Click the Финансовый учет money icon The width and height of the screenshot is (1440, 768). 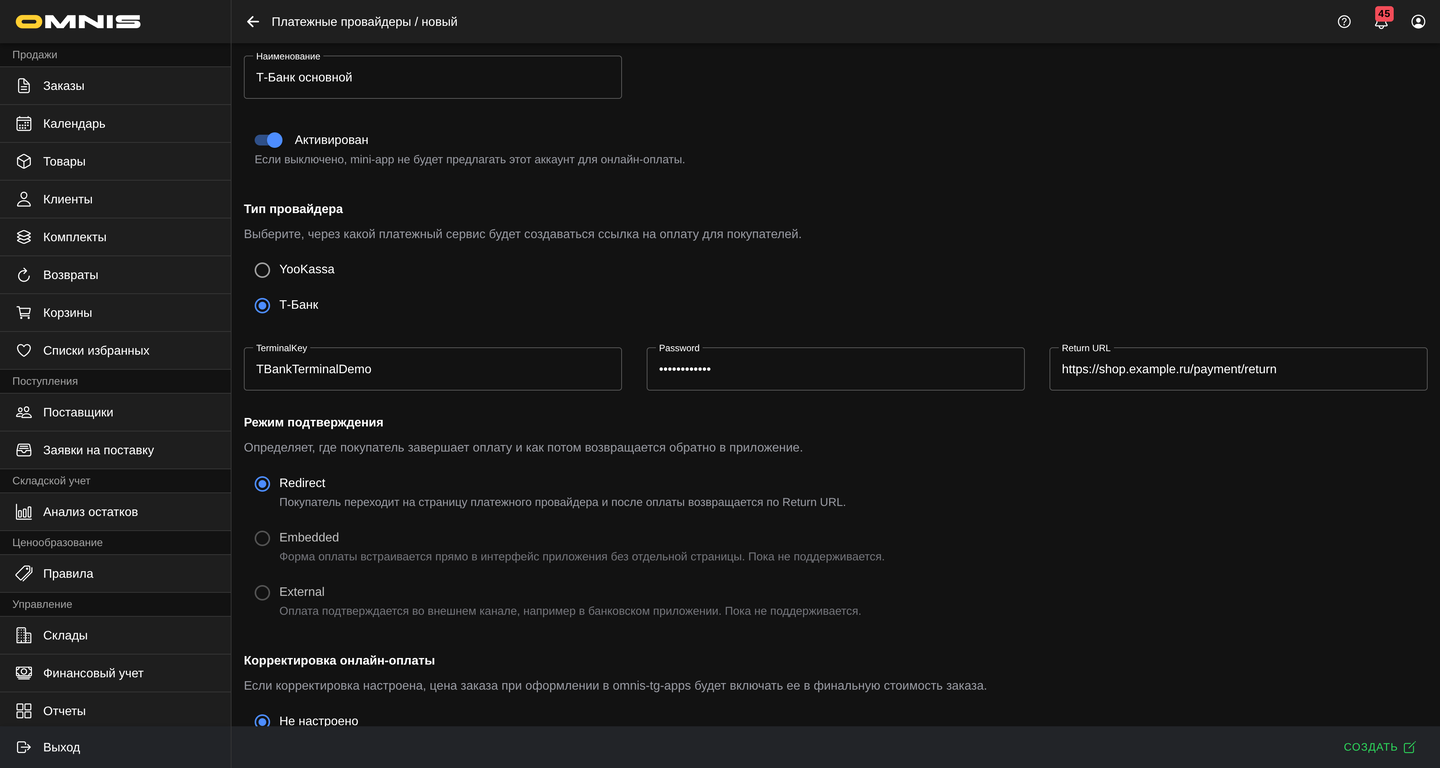coord(24,673)
